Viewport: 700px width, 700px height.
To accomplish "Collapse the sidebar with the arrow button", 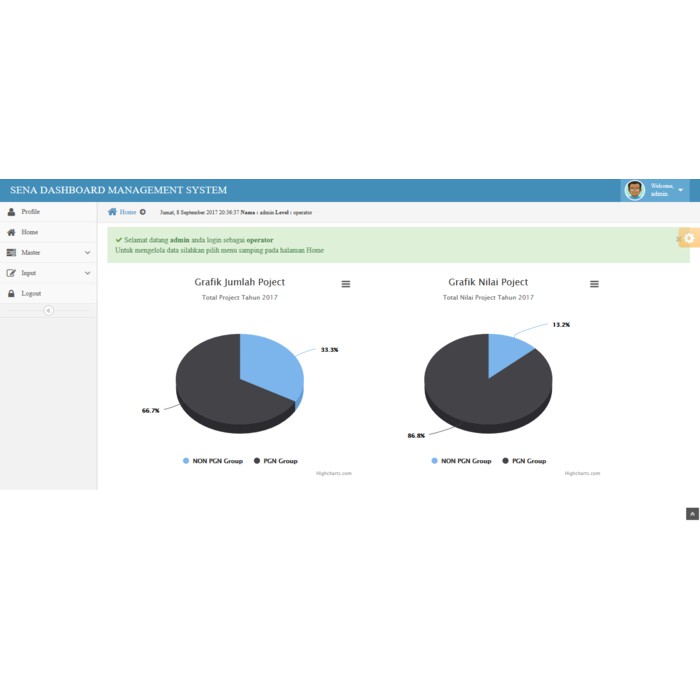I will point(48,310).
